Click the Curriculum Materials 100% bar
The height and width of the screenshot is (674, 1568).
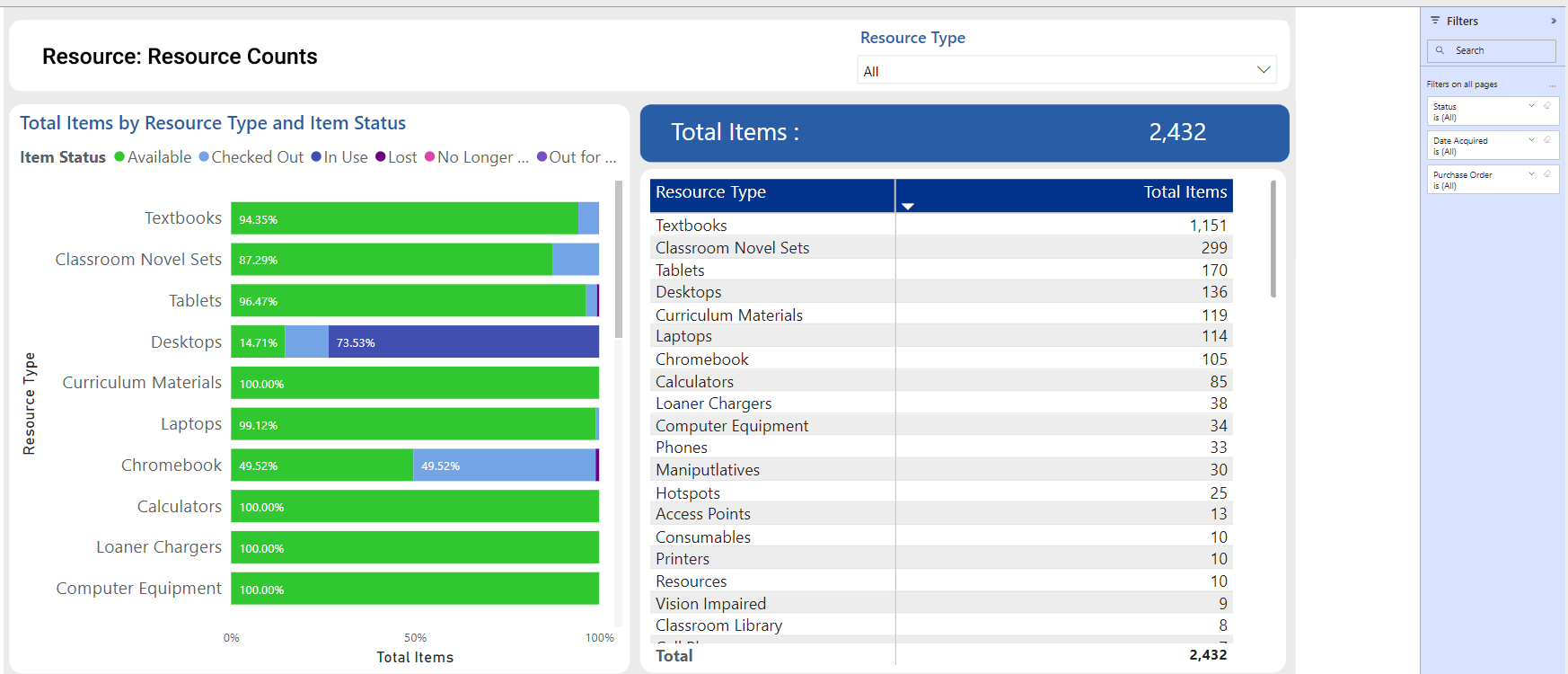pos(415,383)
